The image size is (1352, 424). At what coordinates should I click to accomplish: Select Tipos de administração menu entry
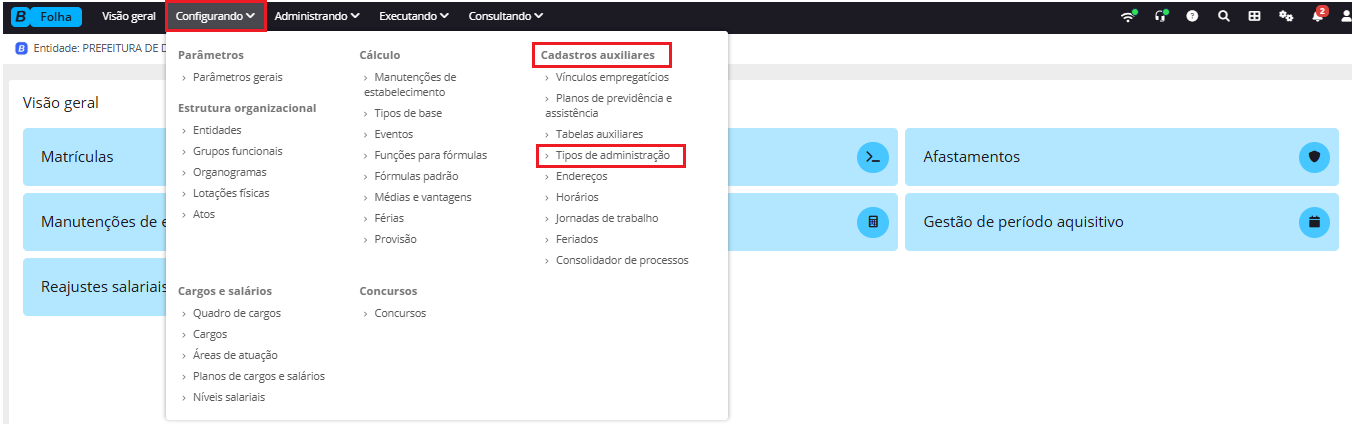613,155
